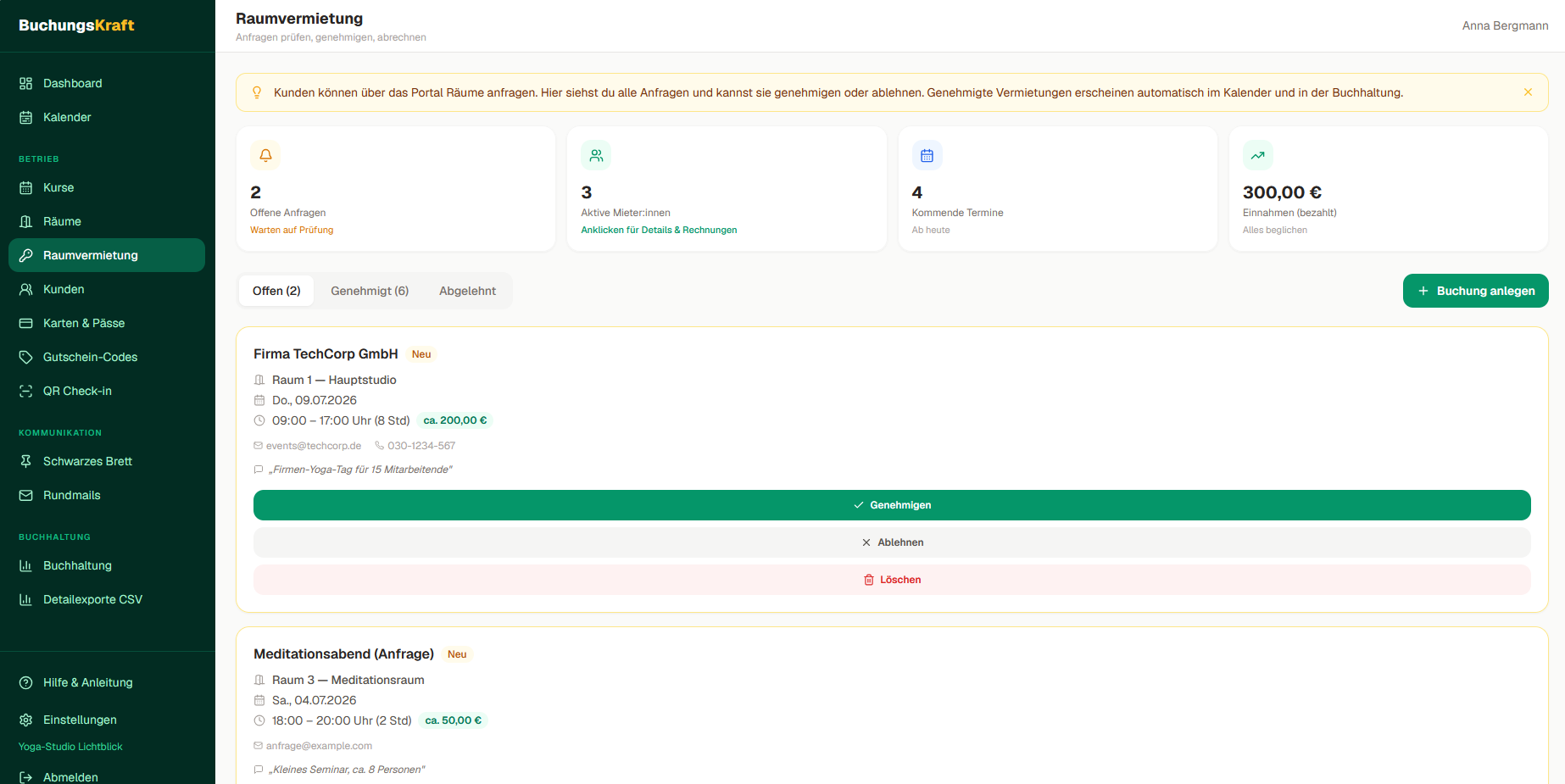Dismiss the yellow info banner
This screenshot has width=1565, height=784.
tap(1528, 92)
